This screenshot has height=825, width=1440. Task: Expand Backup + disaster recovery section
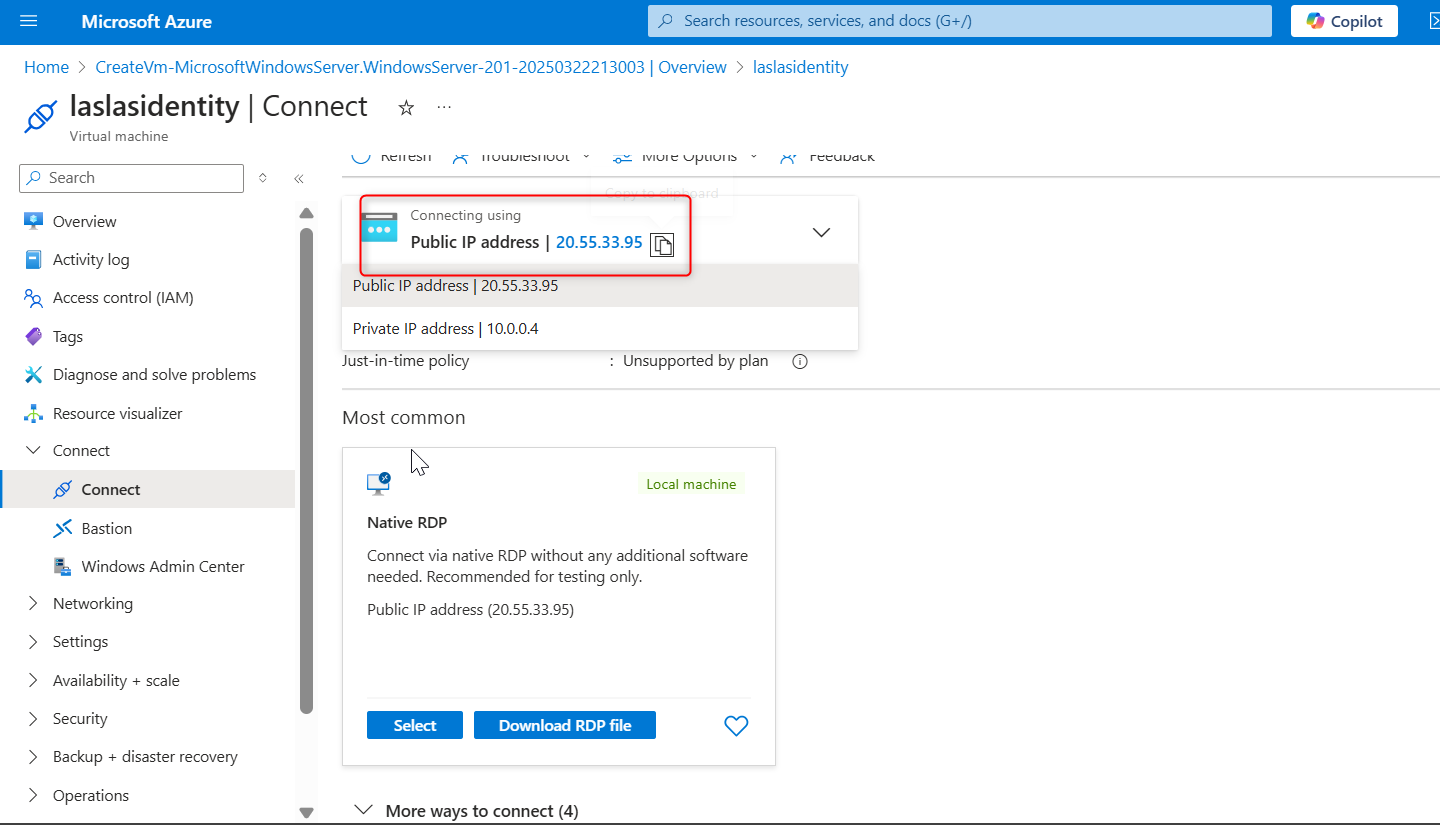34,757
